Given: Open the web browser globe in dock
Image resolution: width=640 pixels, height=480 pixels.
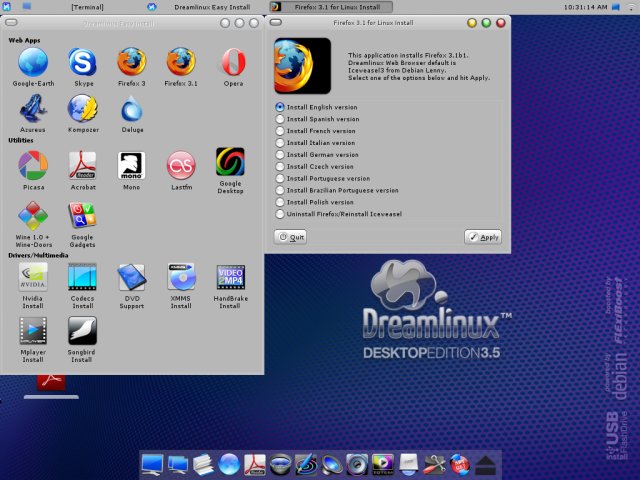Looking at the screenshot, I should [x=229, y=464].
